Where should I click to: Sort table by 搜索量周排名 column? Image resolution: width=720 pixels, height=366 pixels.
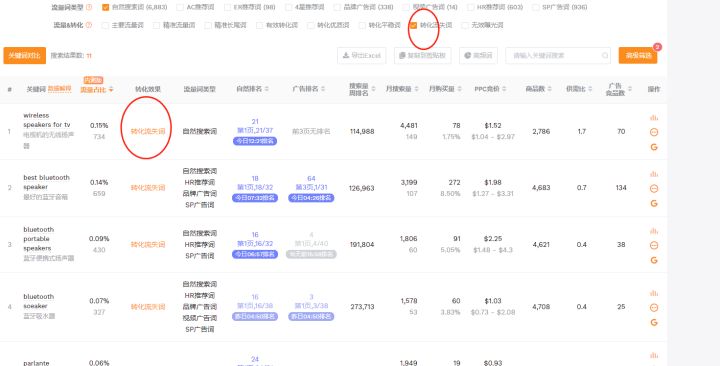point(373,89)
